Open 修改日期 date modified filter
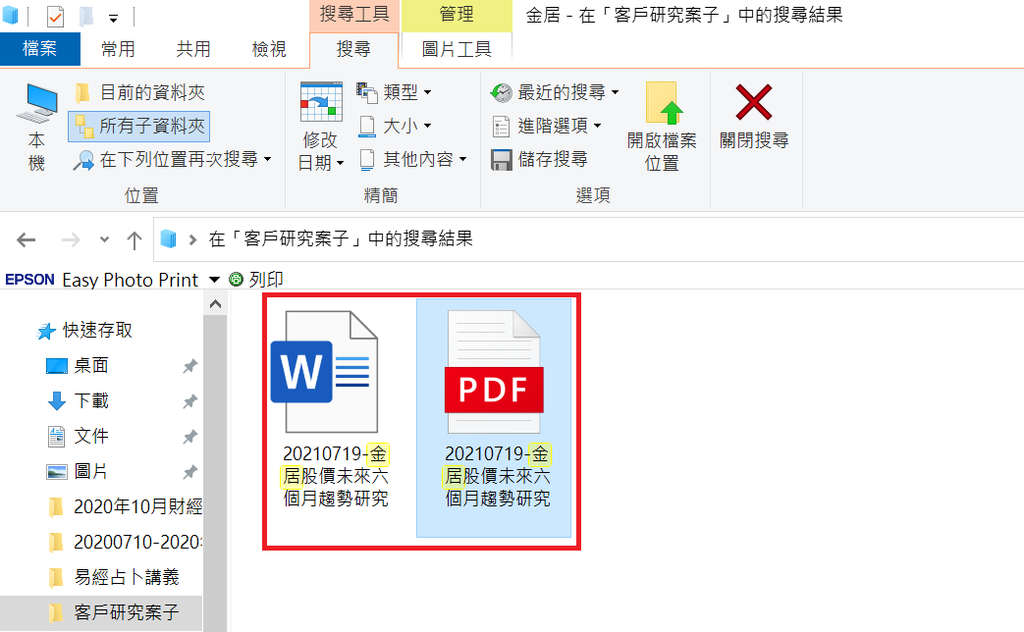Viewport: 1024px width, 632px height. click(321, 127)
